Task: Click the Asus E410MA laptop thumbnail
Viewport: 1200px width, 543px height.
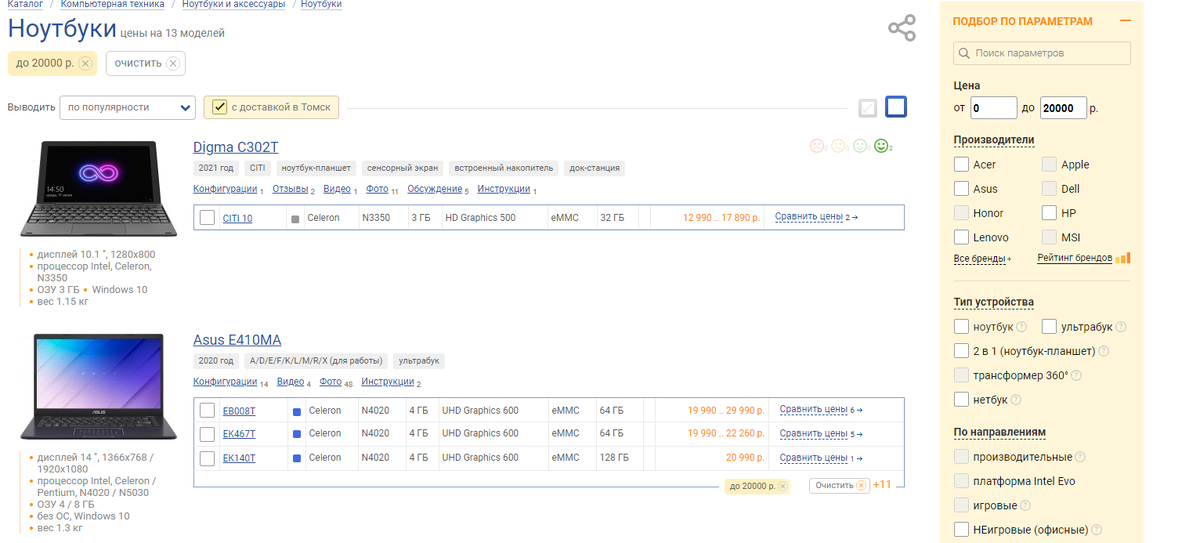Action: pyautogui.click(x=98, y=385)
